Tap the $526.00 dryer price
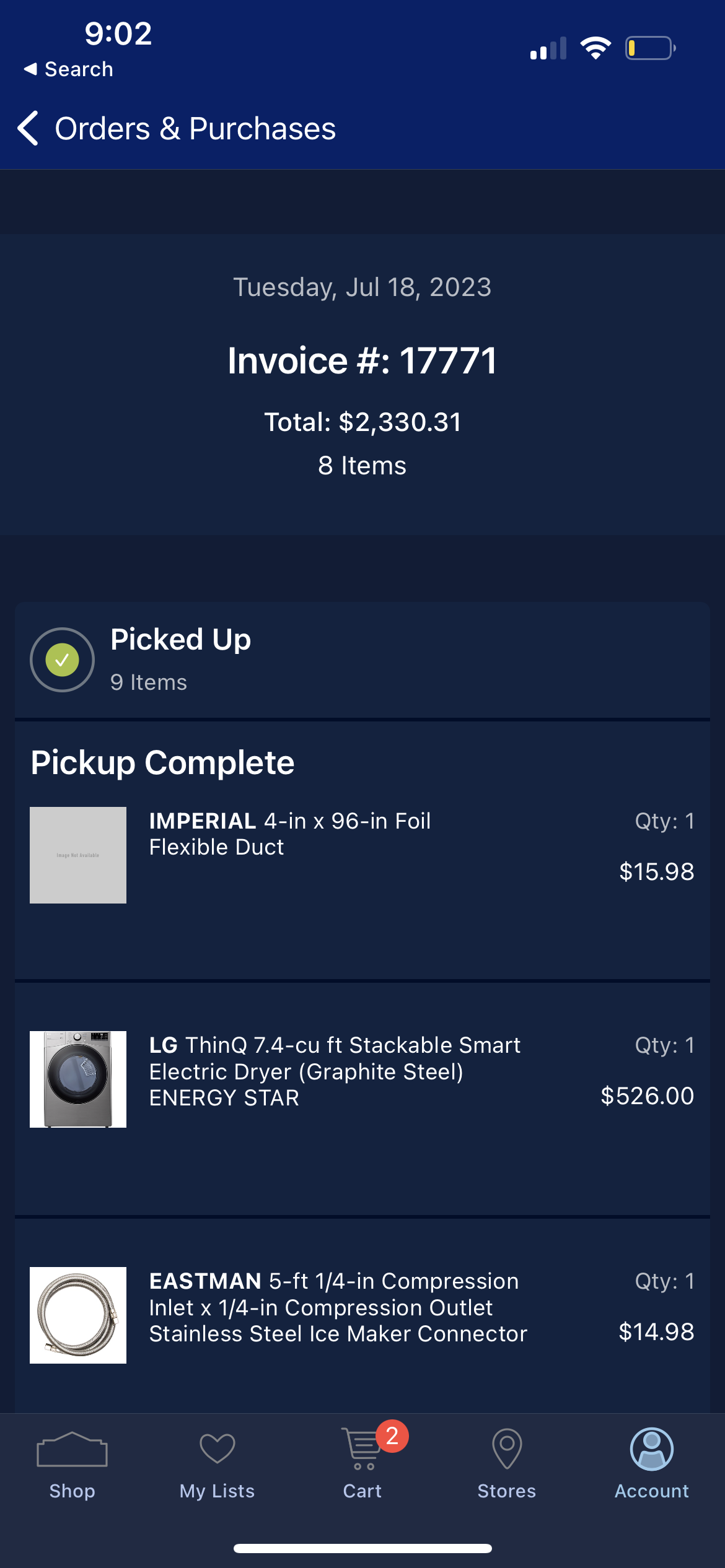This screenshot has width=725, height=1568. click(x=647, y=1096)
